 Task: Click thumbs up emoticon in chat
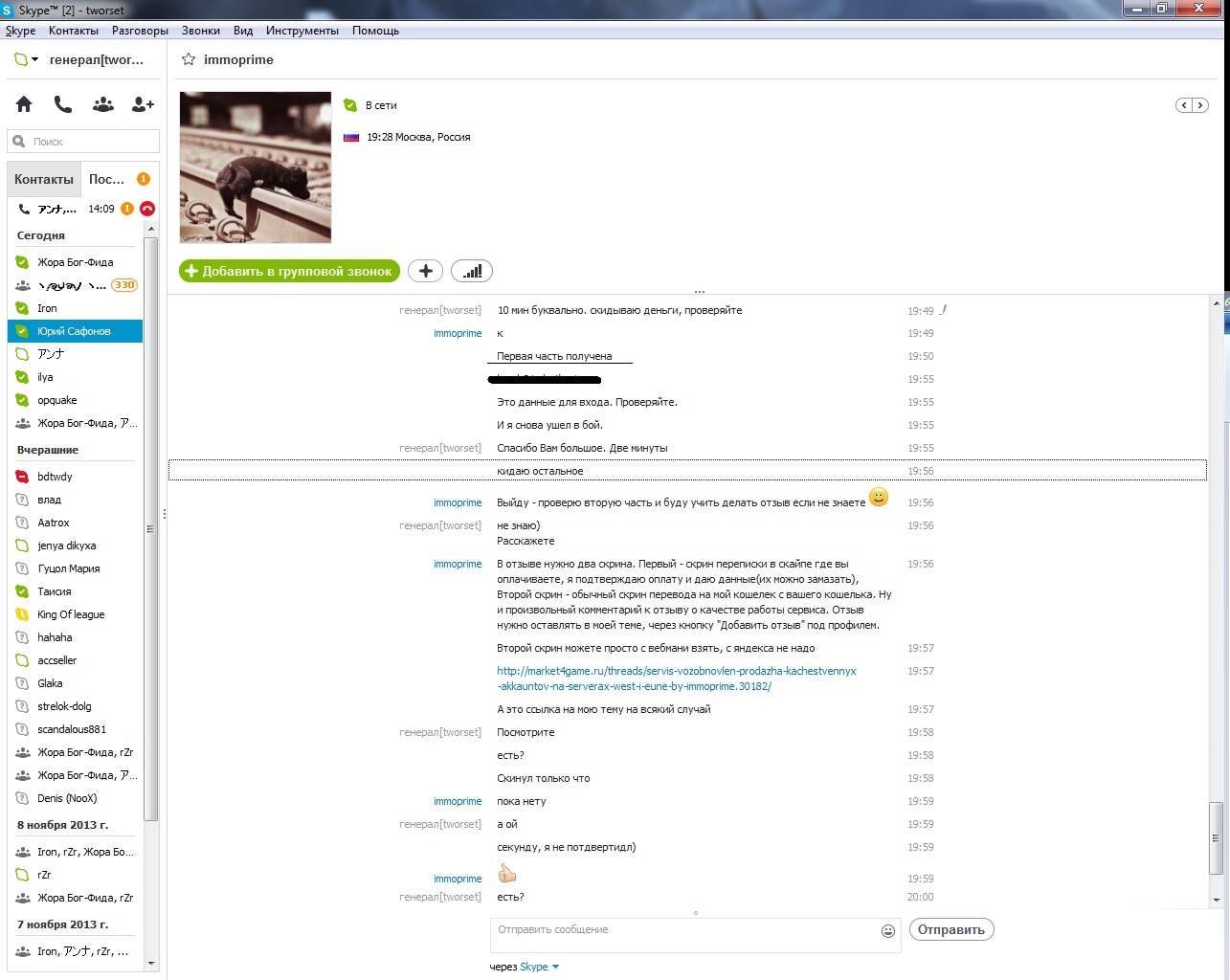click(x=507, y=873)
